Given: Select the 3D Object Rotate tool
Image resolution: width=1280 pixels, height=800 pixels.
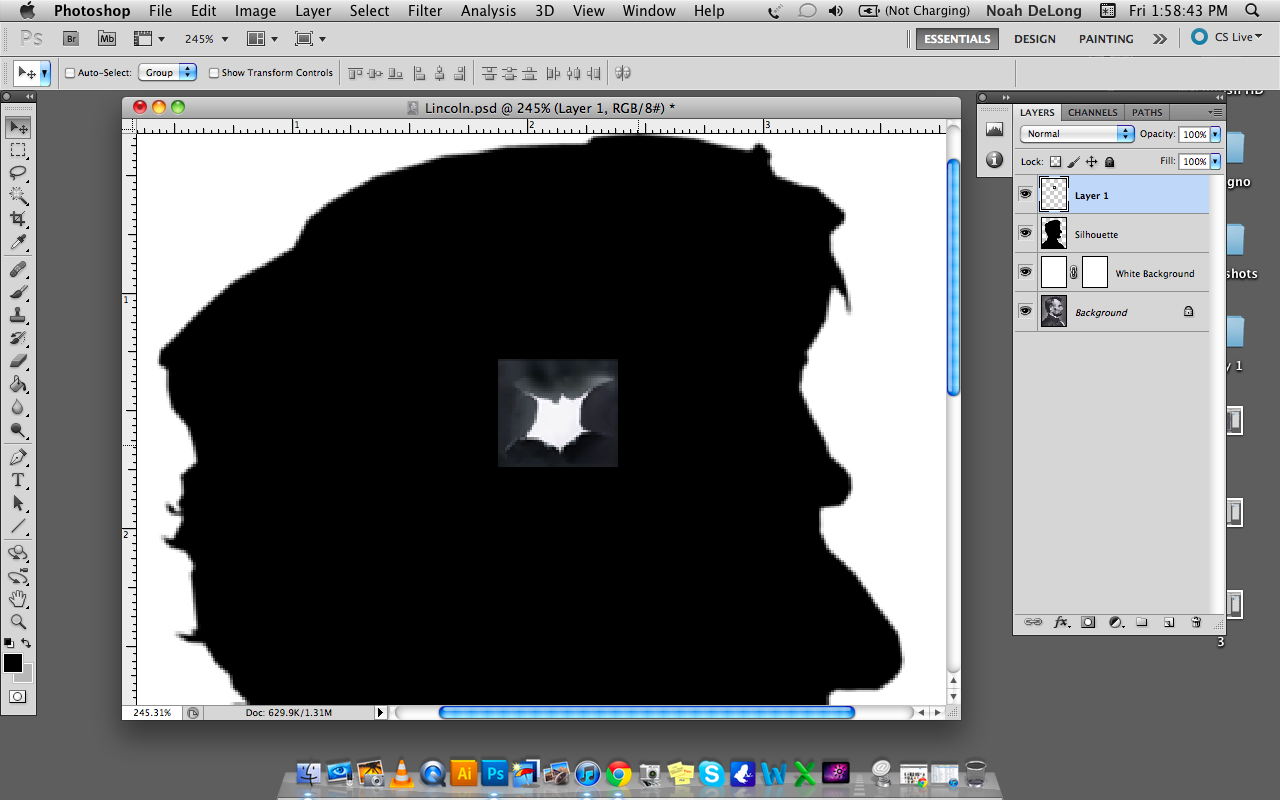Looking at the screenshot, I should (x=18, y=553).
